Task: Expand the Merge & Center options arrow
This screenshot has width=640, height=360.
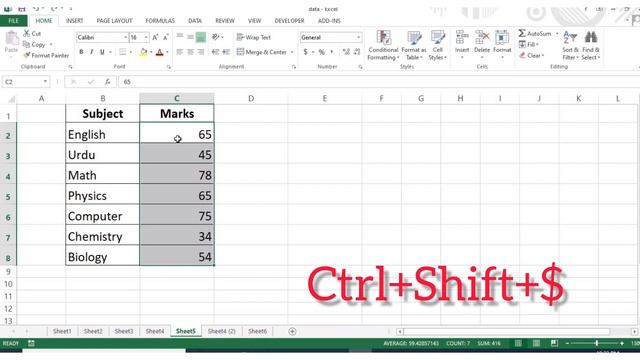Action: (x=292, y=52)
